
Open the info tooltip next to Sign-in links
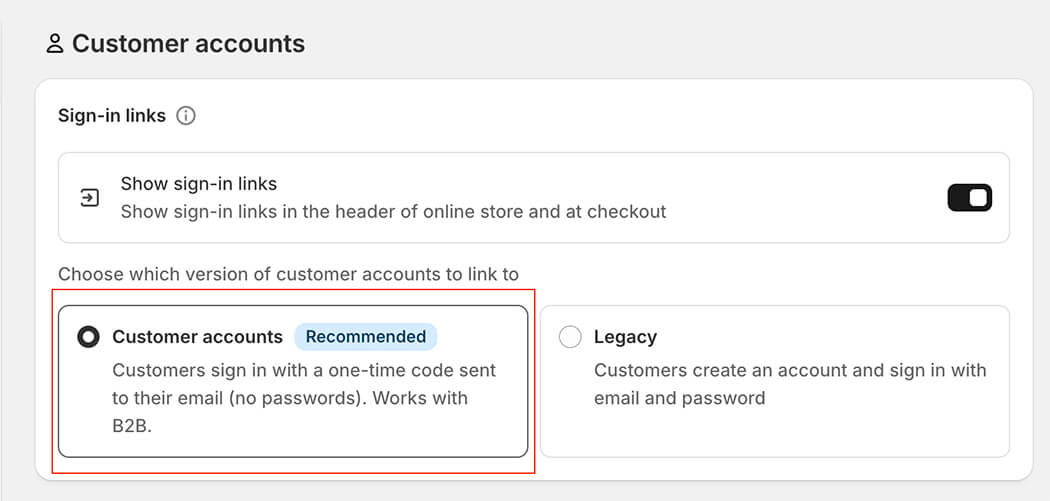point(185,116)
